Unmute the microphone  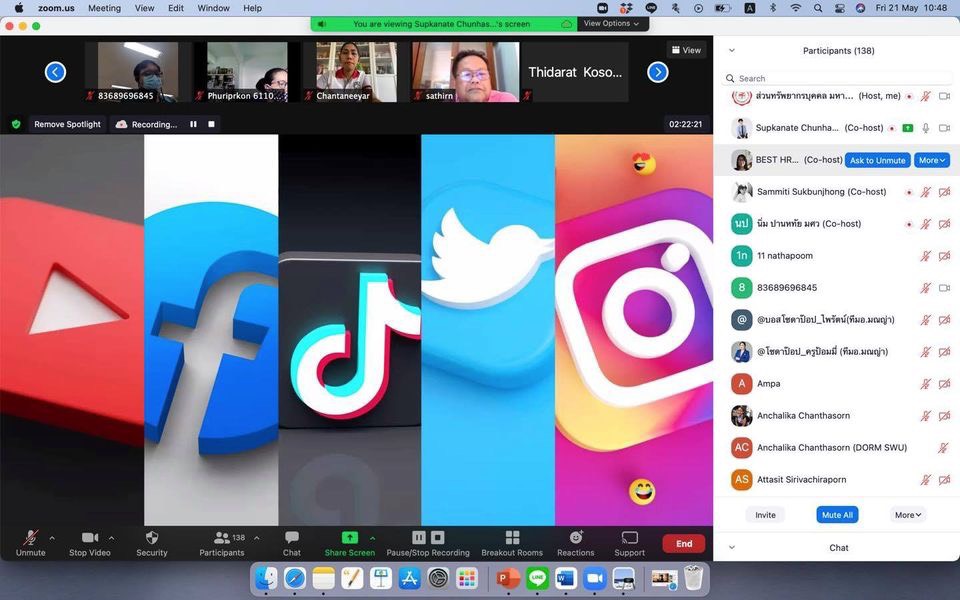pos(30,538)
